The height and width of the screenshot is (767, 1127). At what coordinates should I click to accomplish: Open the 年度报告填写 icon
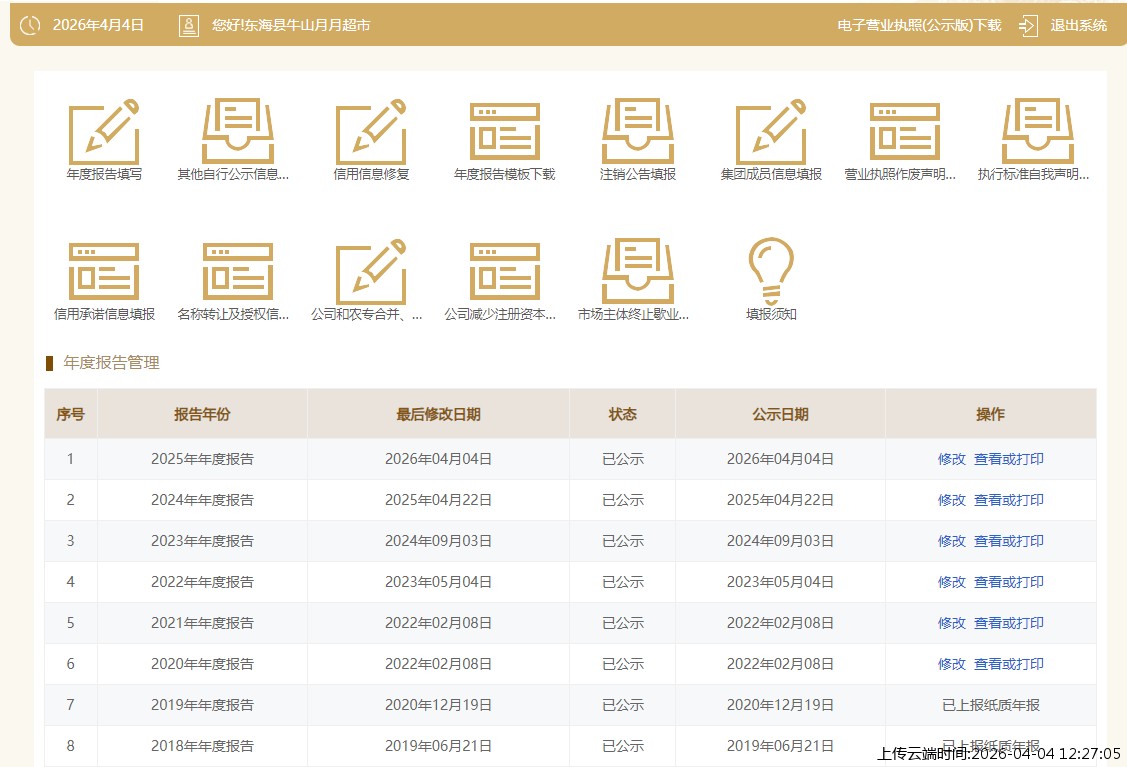[x=104, y=132]
